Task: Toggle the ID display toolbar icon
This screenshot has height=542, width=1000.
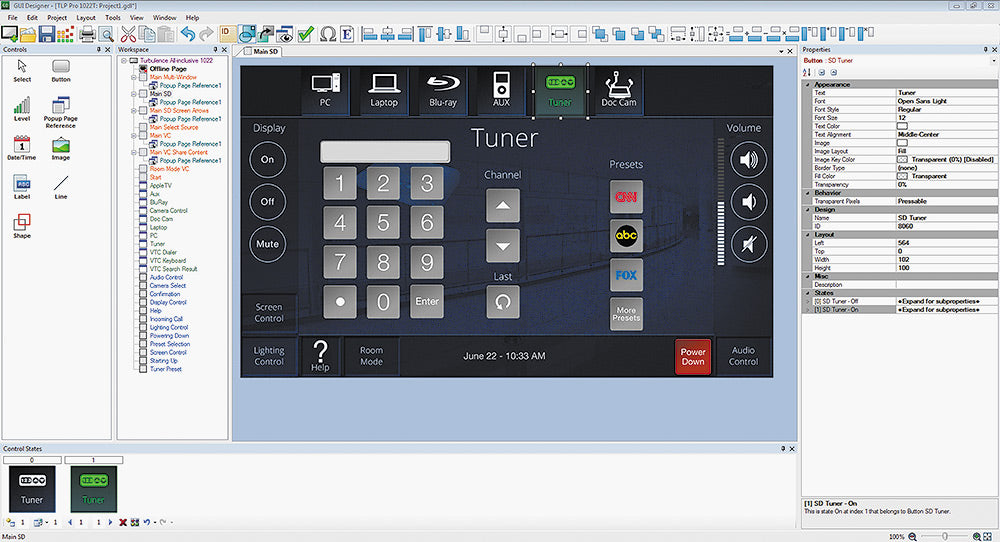Action: pyautogui.click(x=228, y=34)
